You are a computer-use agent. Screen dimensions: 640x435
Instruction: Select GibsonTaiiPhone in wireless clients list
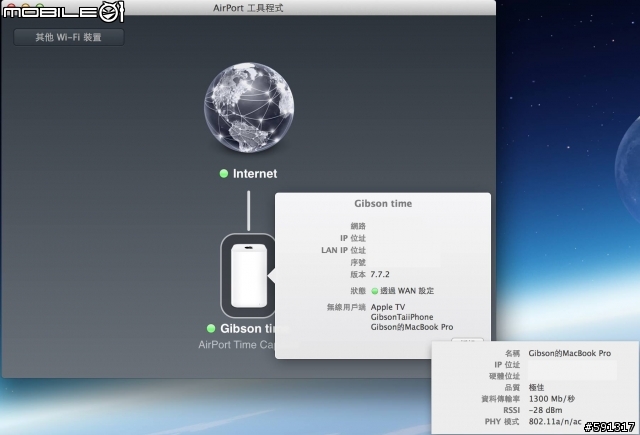pyautogui.click(x=402, y=317)
